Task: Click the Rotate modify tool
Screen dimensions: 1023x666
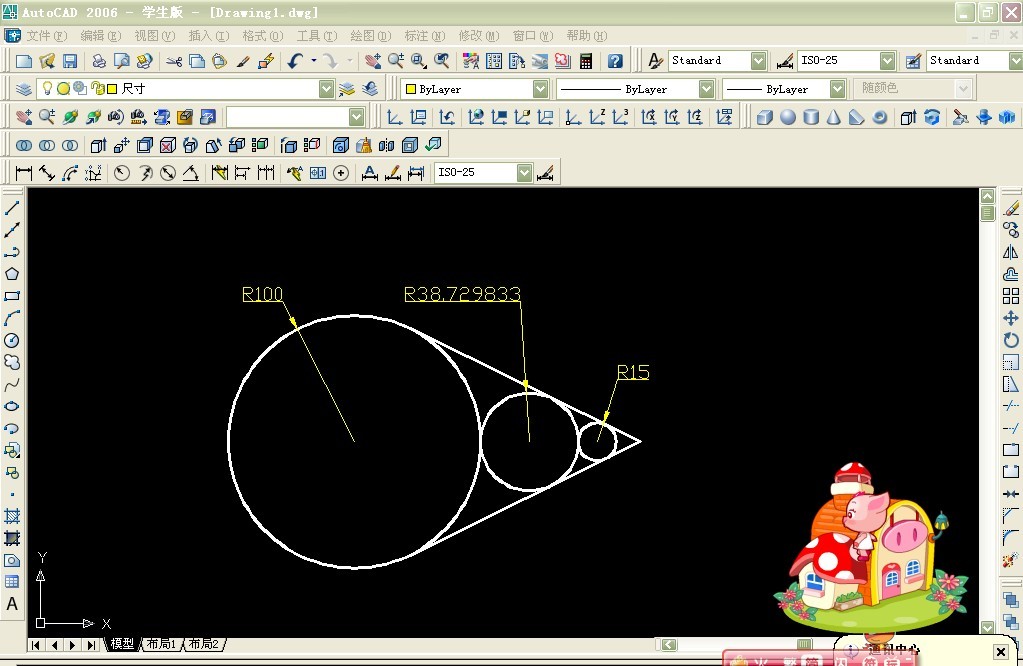Action: [x=1011, y=341]
